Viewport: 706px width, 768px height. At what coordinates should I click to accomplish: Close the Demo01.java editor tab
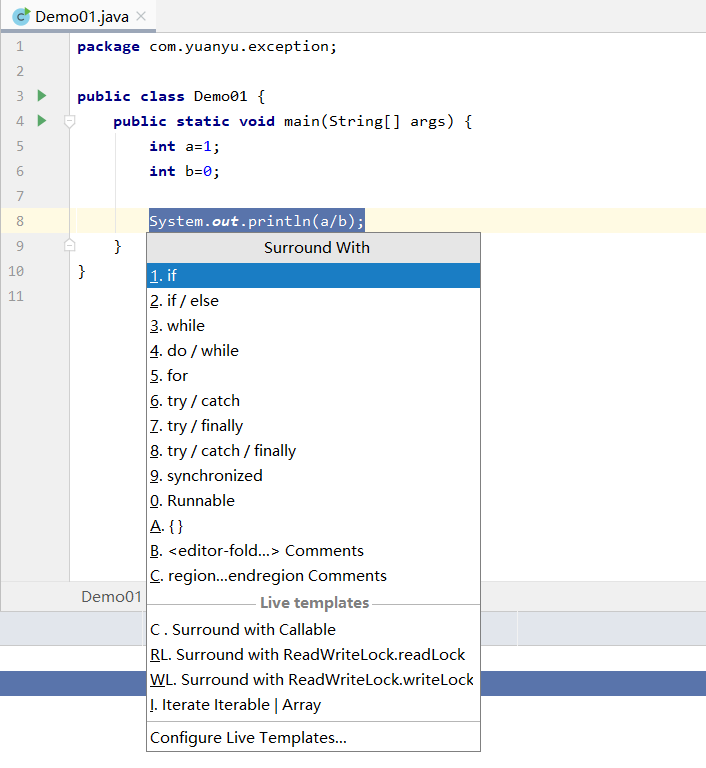(x=141, y=17)
